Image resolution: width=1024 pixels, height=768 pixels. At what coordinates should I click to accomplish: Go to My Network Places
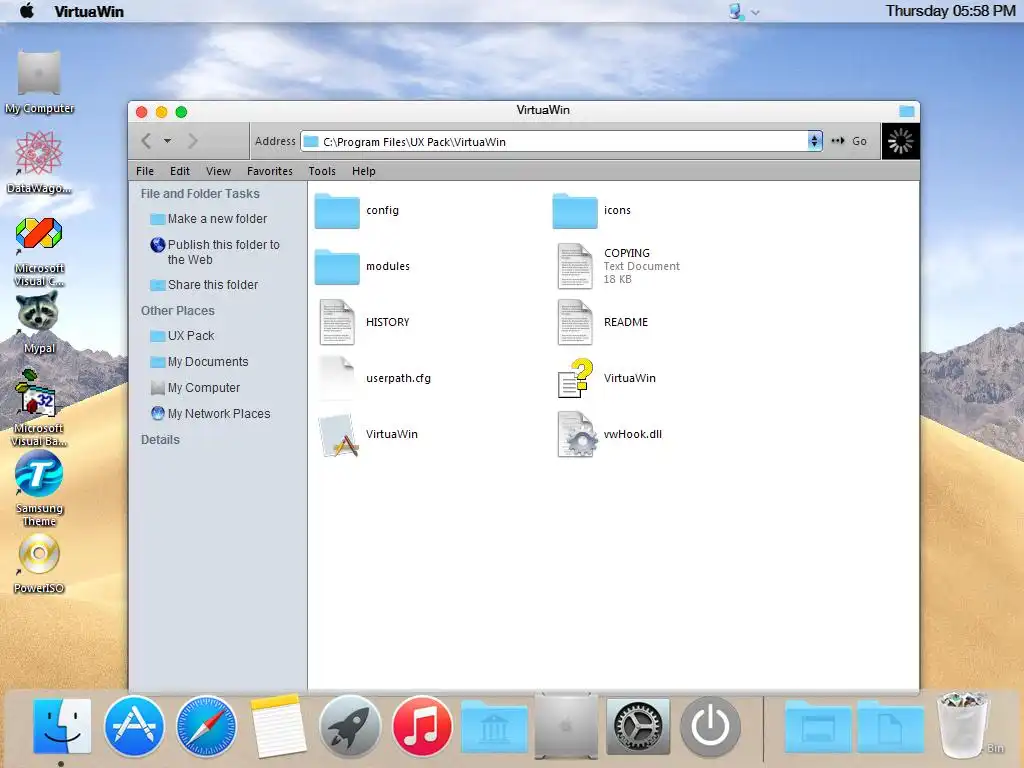tap(210, 414)
